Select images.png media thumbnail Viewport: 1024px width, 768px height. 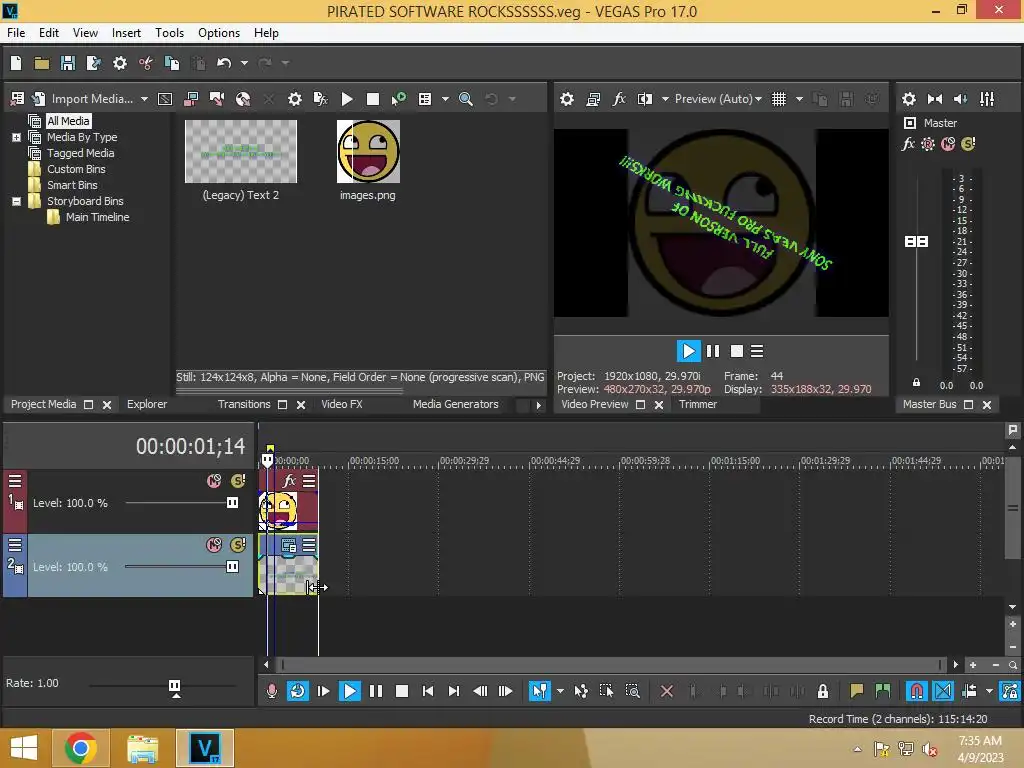[368, 152]
